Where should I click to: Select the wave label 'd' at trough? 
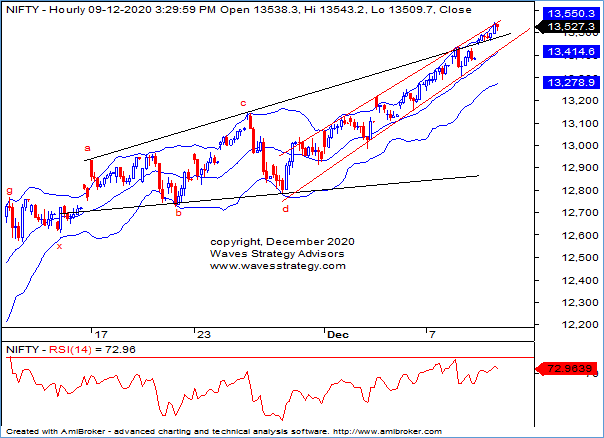point(285,208)
